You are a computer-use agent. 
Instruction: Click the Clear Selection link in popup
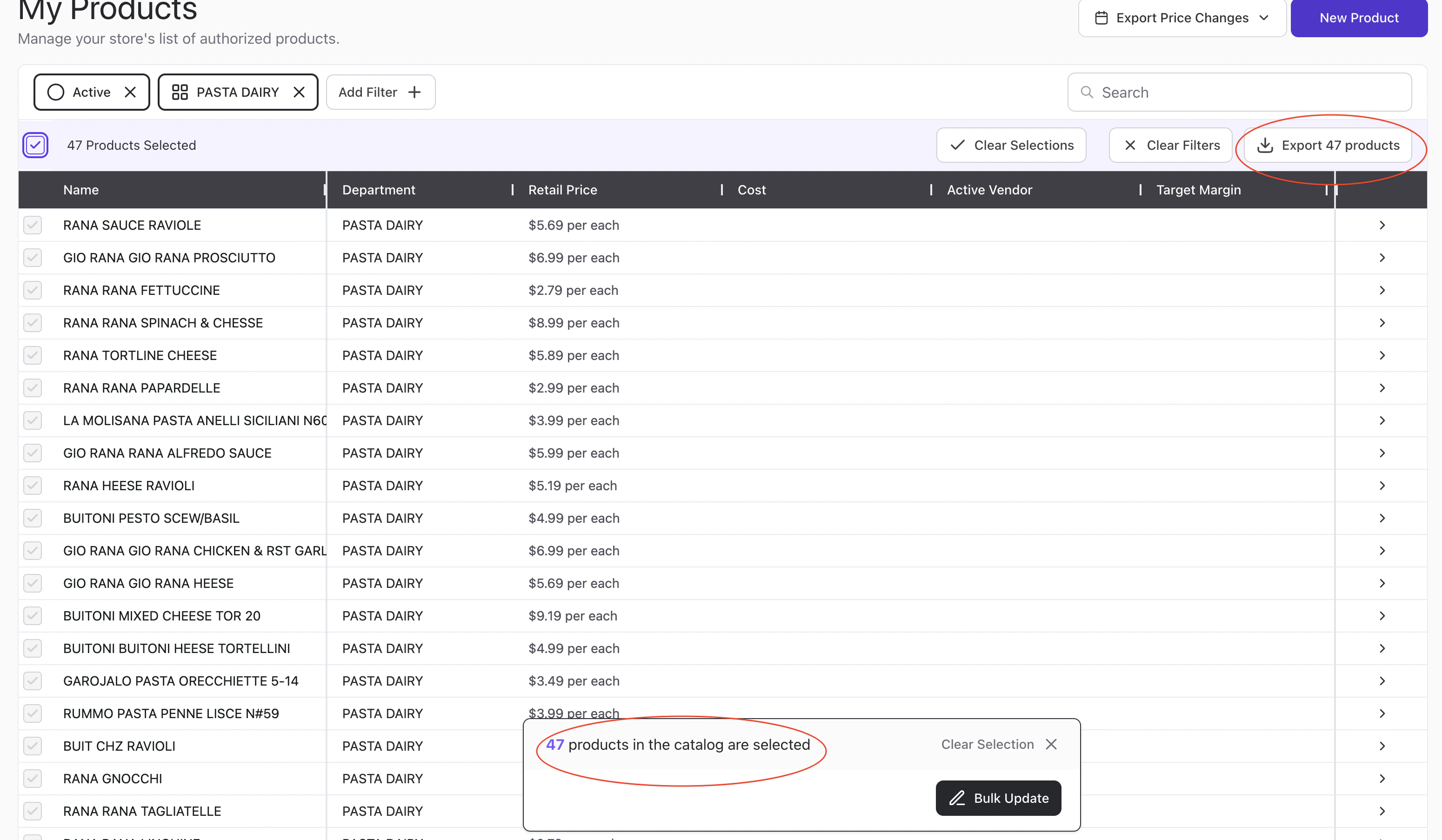pyautogui.click(x=987, y=745)
